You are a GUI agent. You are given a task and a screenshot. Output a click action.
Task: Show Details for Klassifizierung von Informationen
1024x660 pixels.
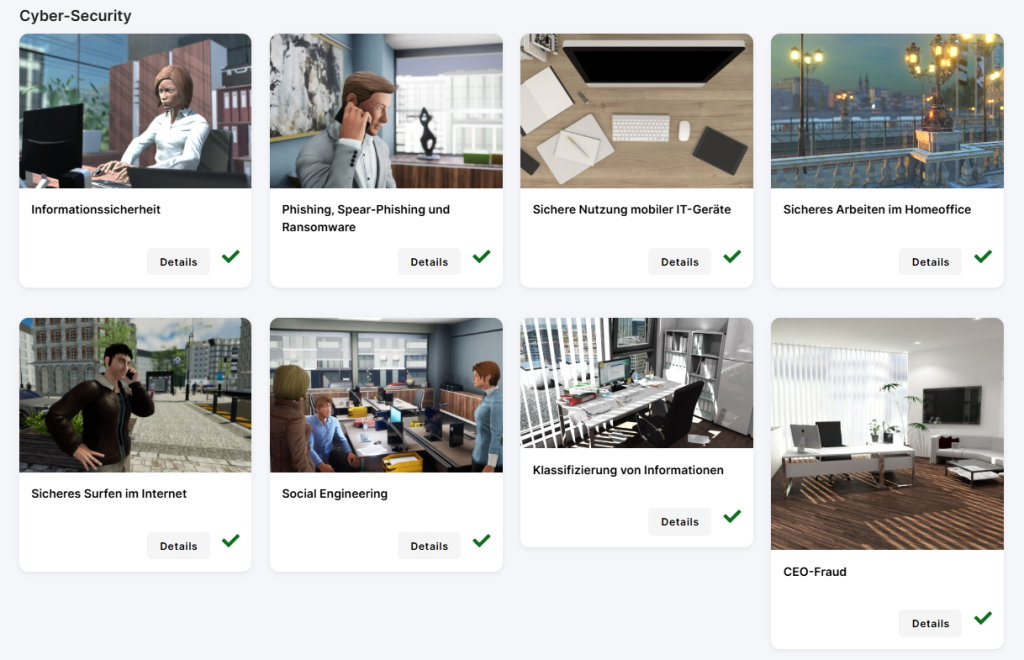pyautogui.click(x=680, y=522)
